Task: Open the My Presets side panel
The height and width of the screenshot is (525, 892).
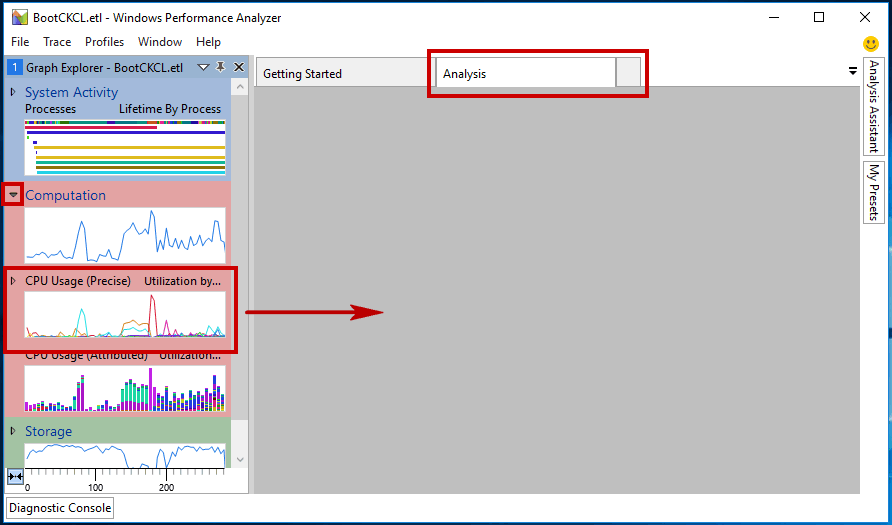Action: click(x=874, y=192)
